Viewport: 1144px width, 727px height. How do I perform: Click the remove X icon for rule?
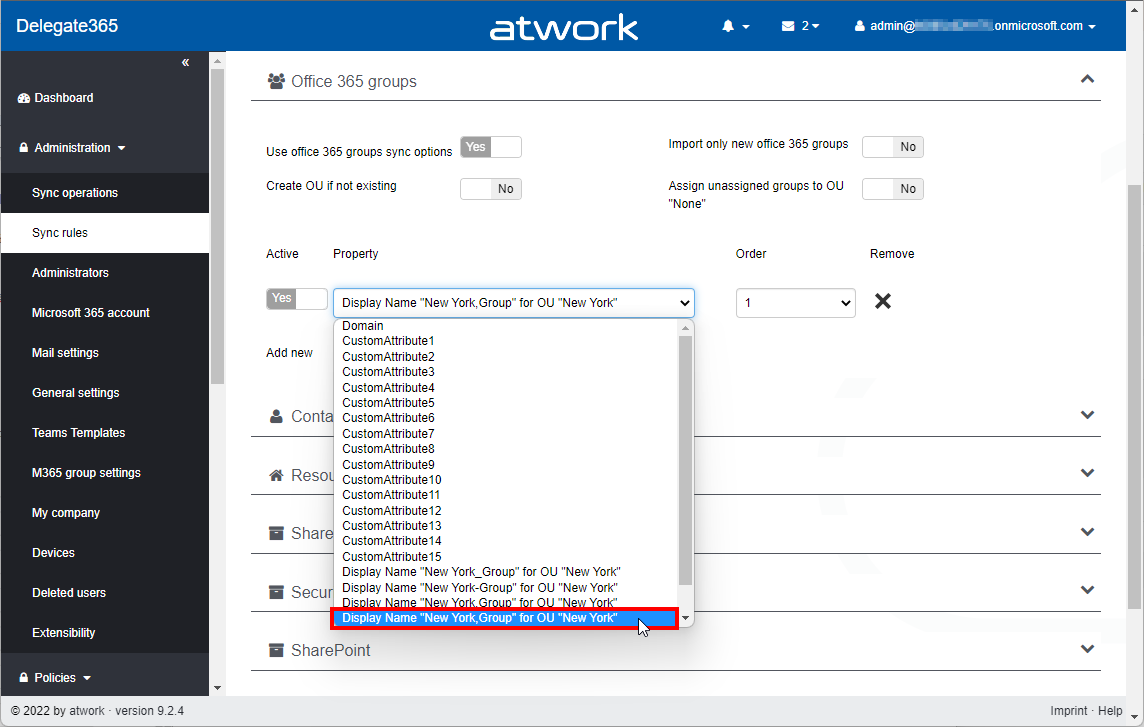pos(882,301)
